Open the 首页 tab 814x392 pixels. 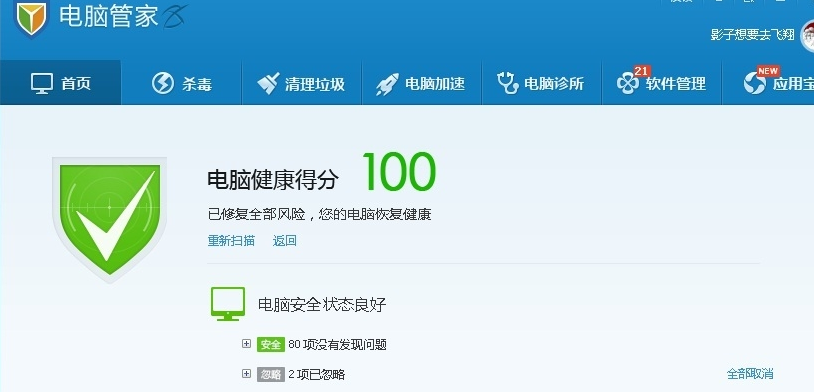61,83
